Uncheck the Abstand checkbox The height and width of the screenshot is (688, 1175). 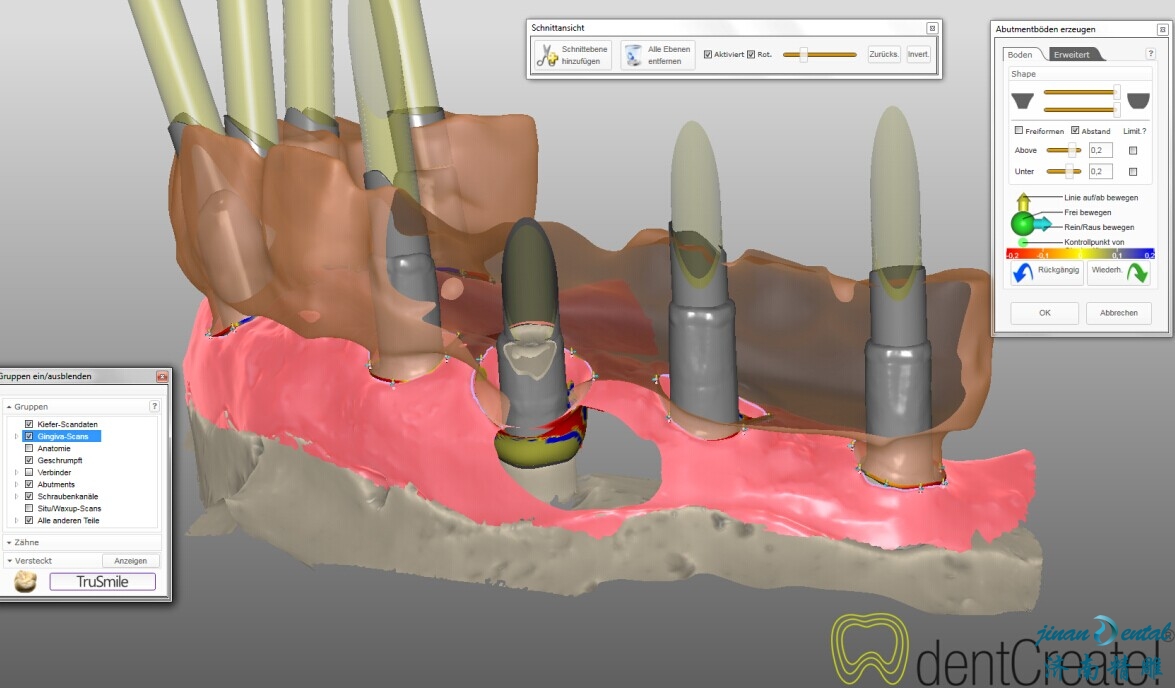coord(1075,130)
